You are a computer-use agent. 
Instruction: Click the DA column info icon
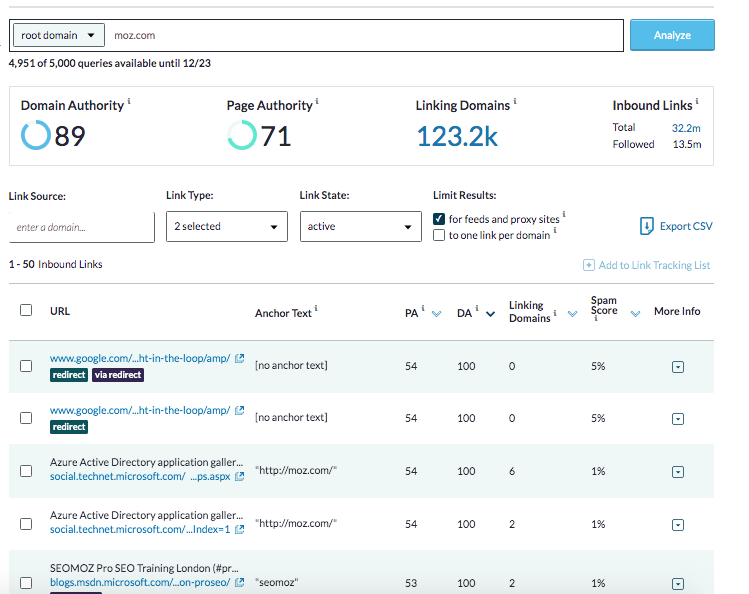pyautogui.click(x=477, y=308)
